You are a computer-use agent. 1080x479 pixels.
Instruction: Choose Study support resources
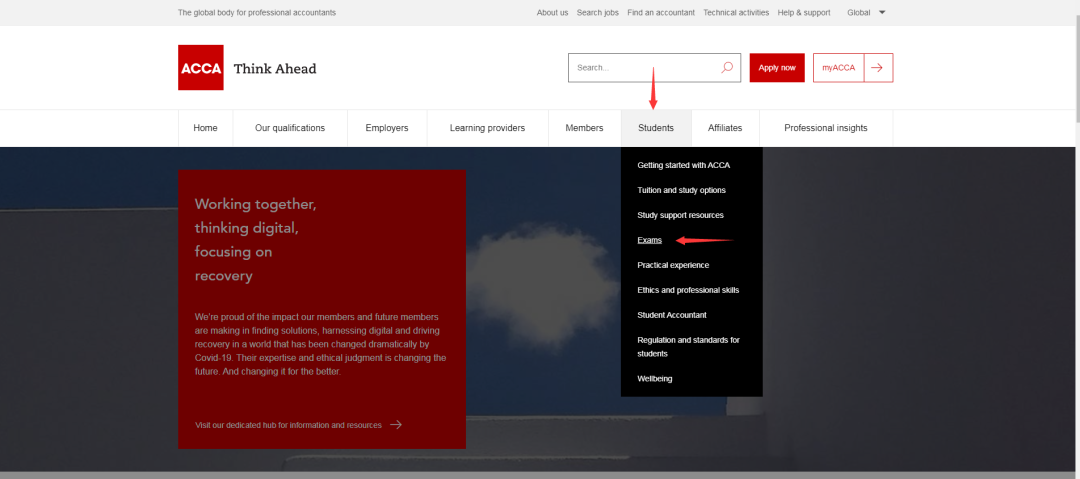click(681, 215)
